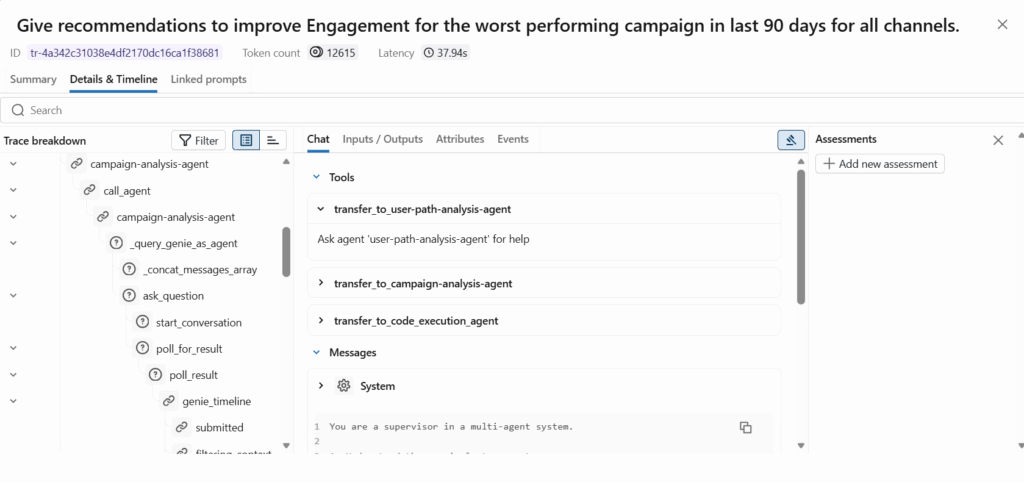
Task: Click the latency clock value 37.94s
Action: 445,53
